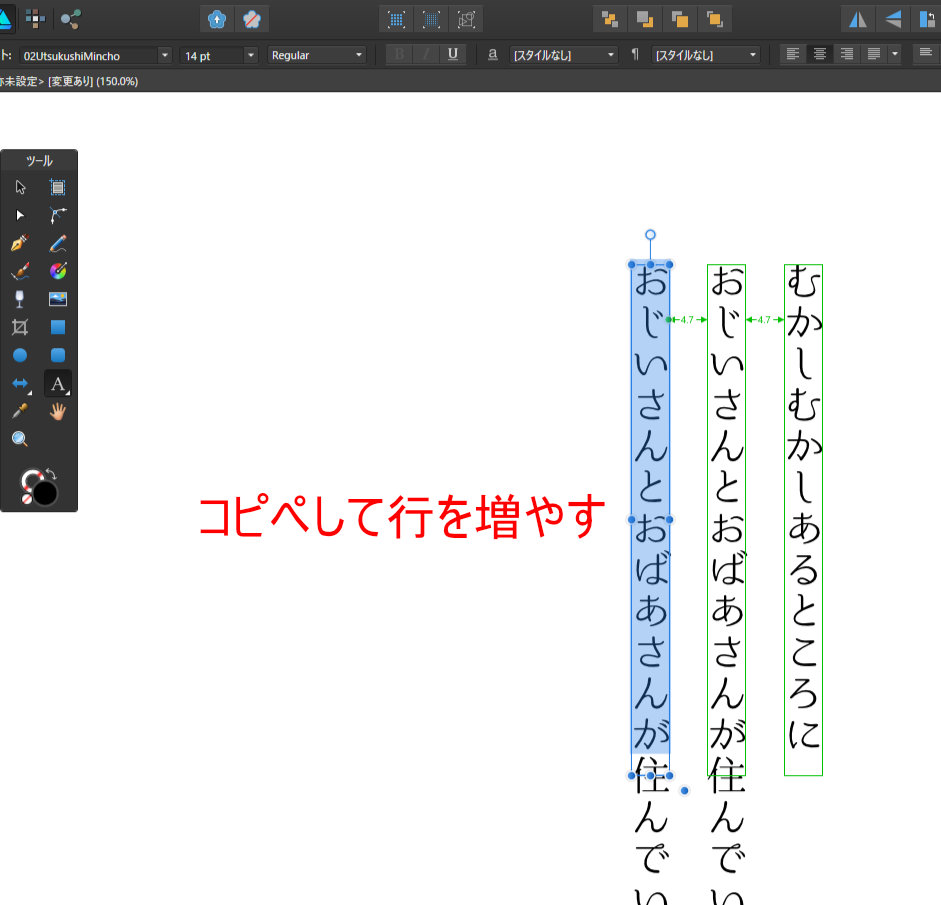This screenshot has height=905, width=941.
Task: Select the Node tool
Action: click(20, 215)
